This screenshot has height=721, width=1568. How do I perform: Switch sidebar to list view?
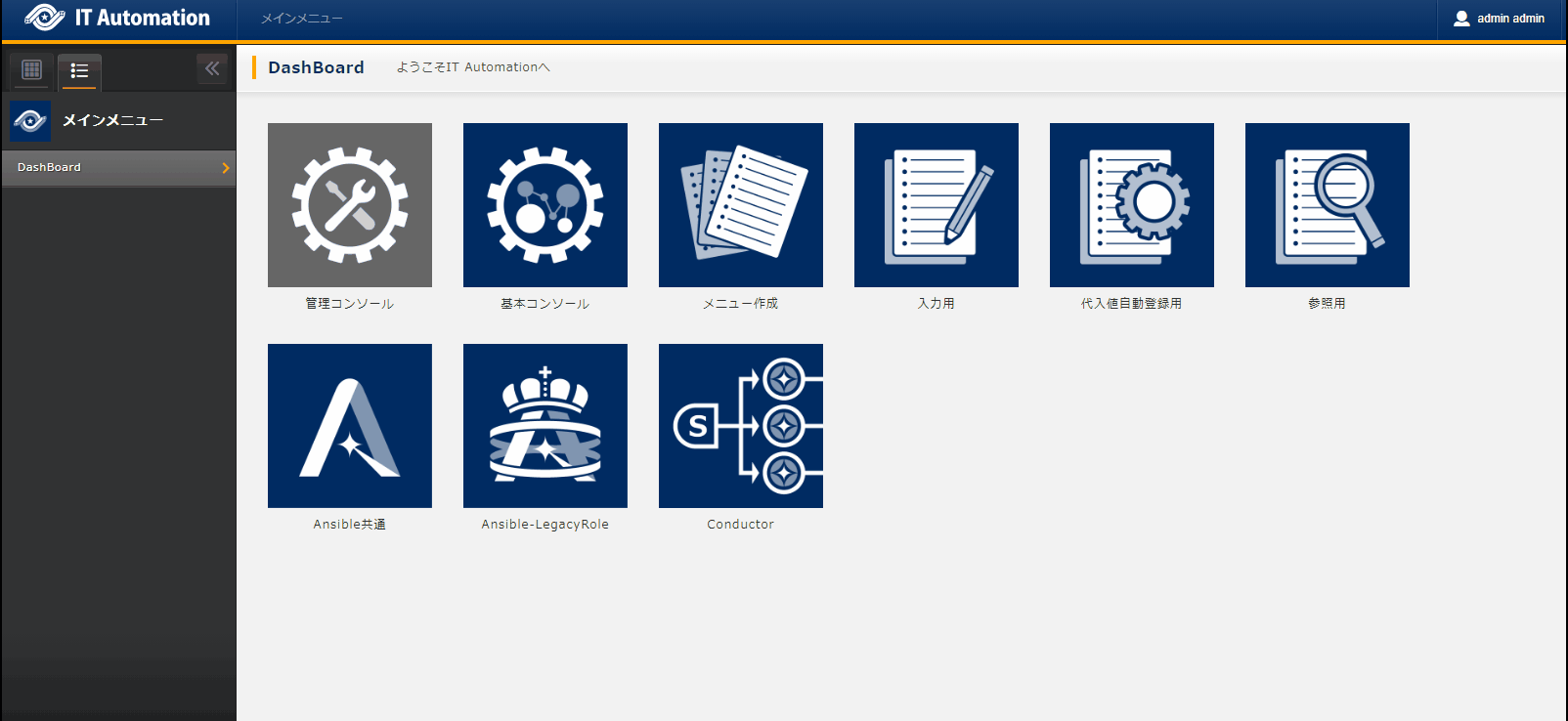(79, 70)
